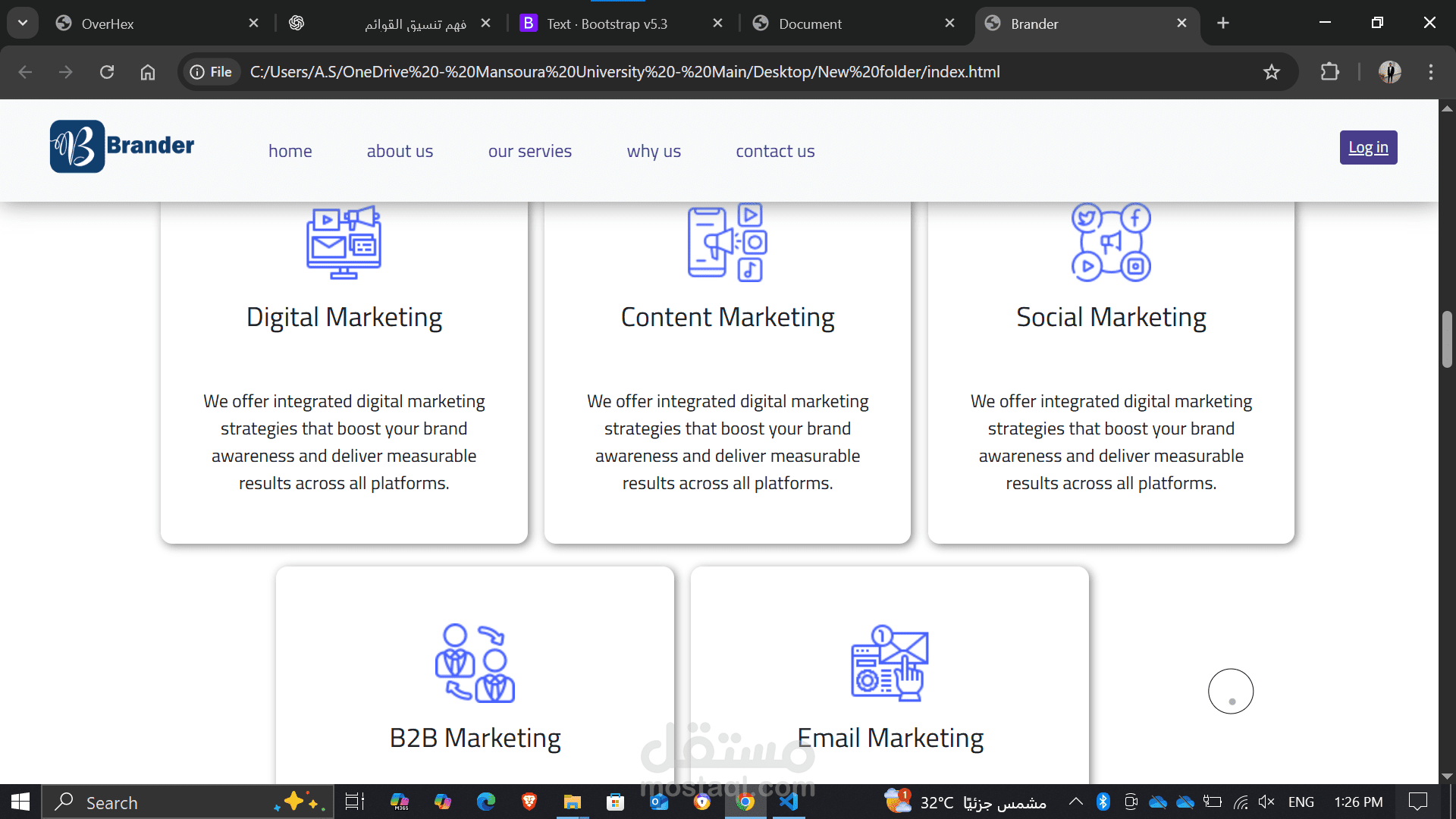The width and height of the screenshot is (1456, 819).
Task: Click the Social Marketing card icon
Action: [x=1111, y=243]
